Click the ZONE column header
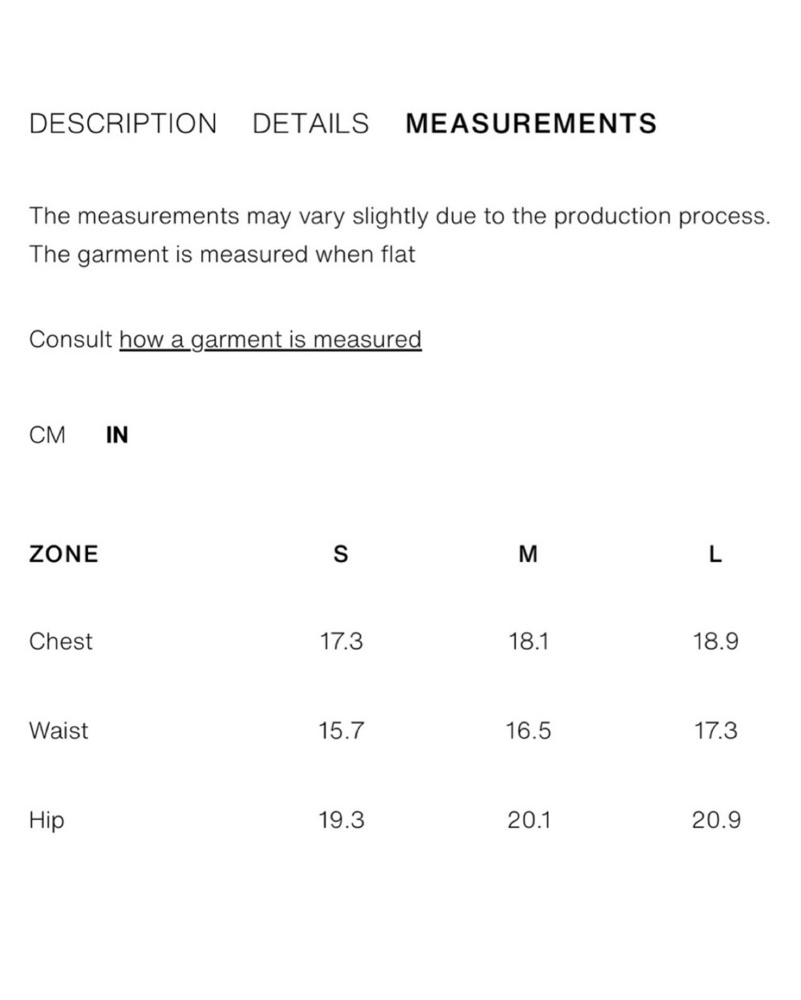The image size is (801, 1000). [64, 554]
